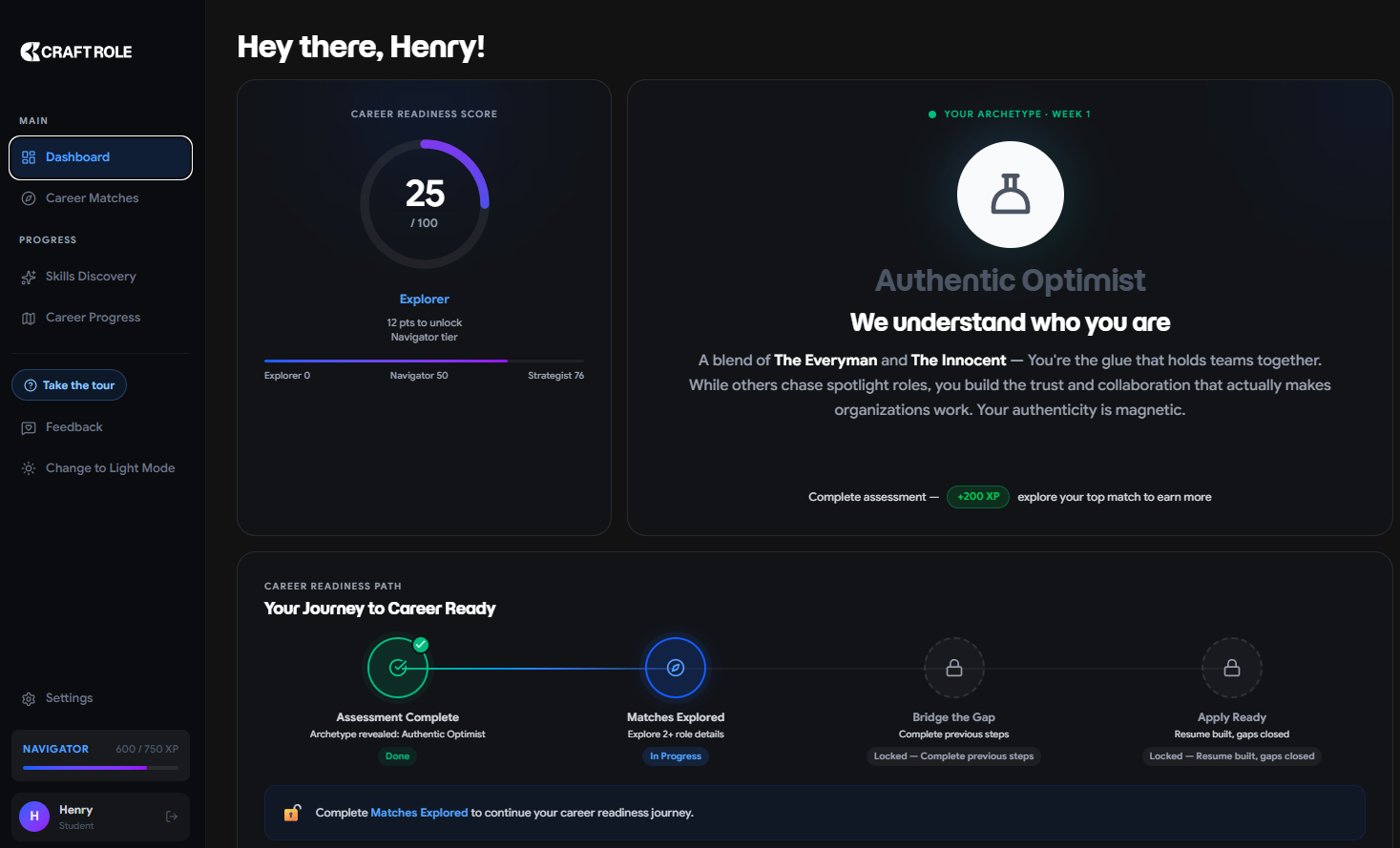The height and width of the screenshot is (848, 1400).
Task: Click the +200 XP badge
Action: 978,497
